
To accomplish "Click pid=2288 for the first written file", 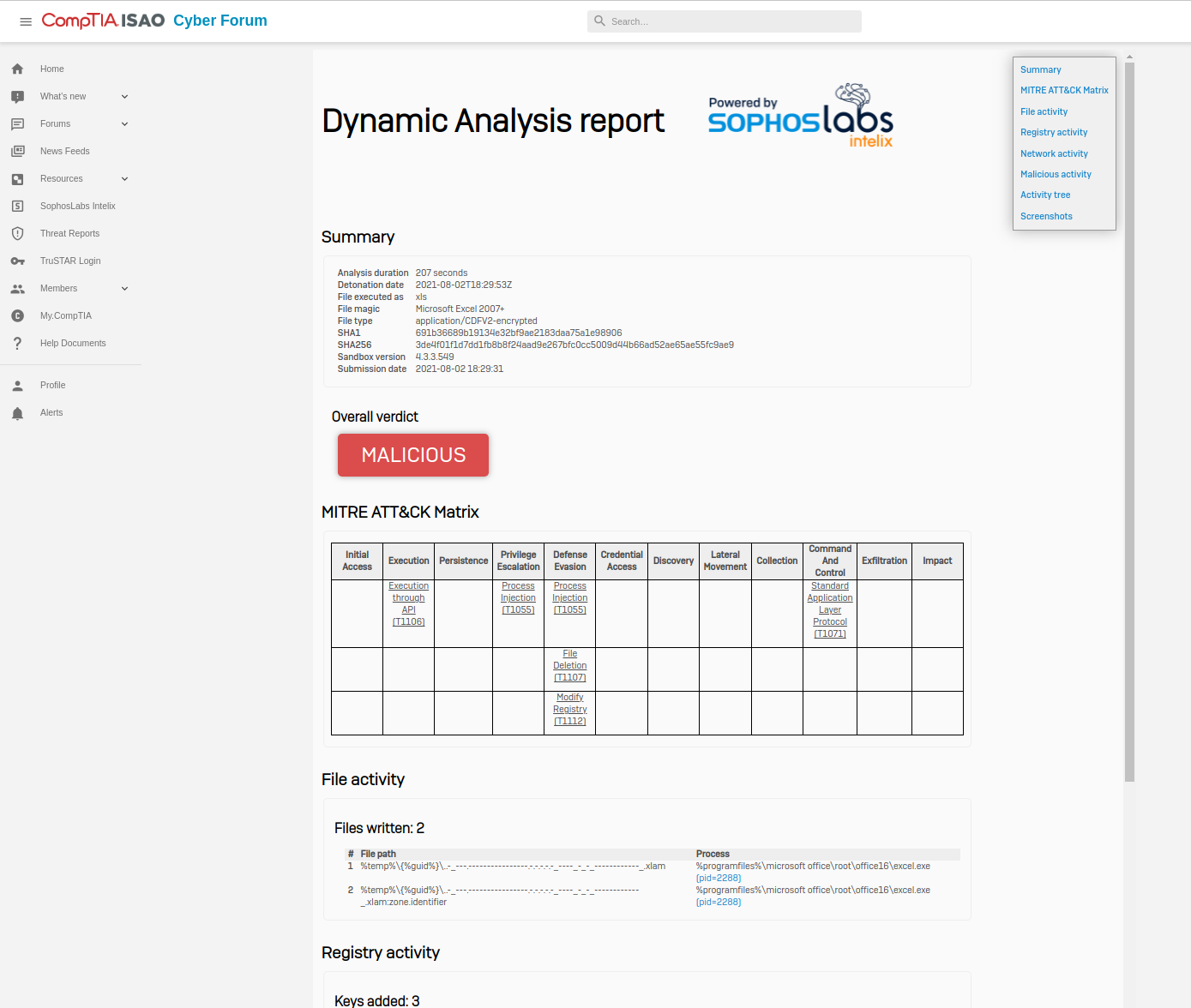I will point(719,878).
